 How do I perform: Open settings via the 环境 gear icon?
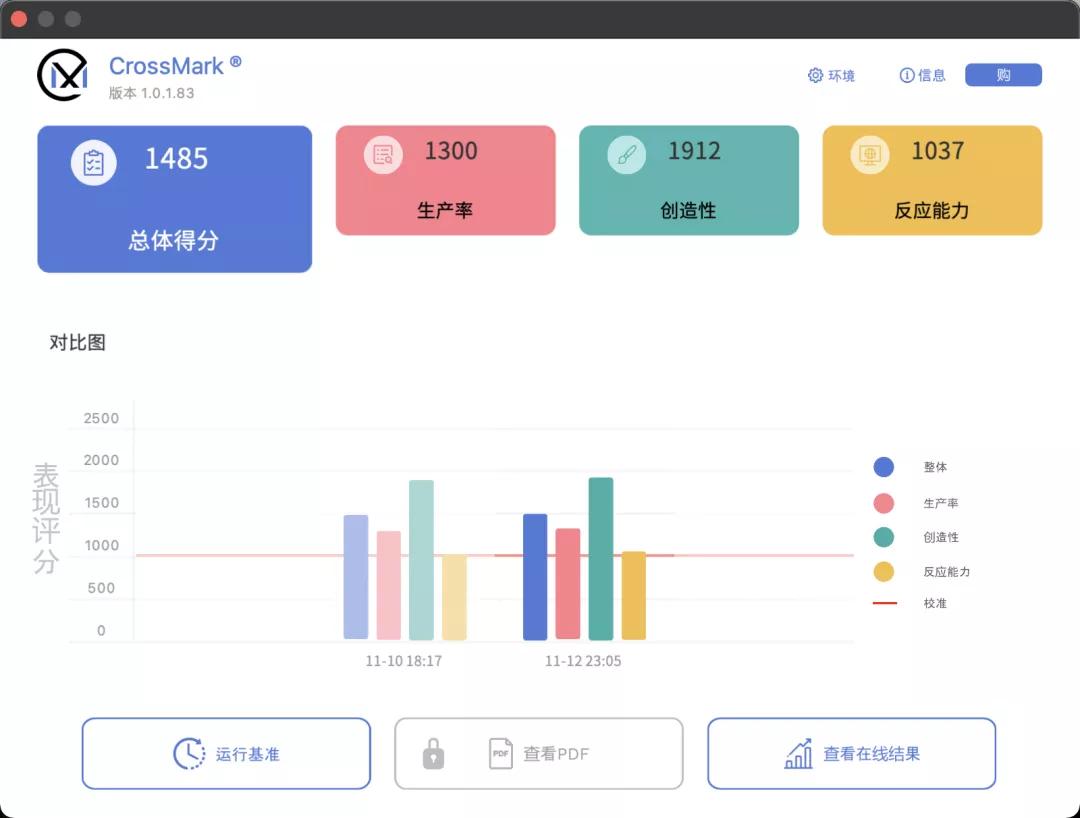(x=816, y=75)
